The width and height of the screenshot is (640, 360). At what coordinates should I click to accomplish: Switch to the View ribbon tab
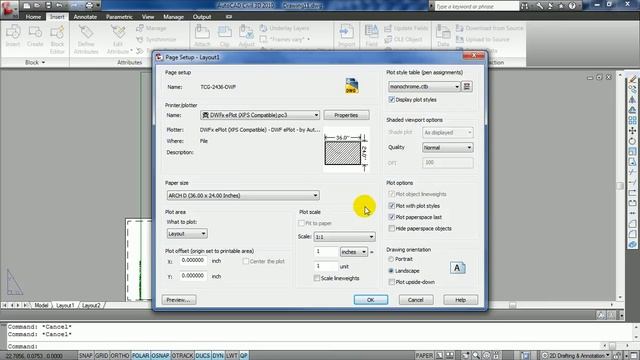(148, 17)
